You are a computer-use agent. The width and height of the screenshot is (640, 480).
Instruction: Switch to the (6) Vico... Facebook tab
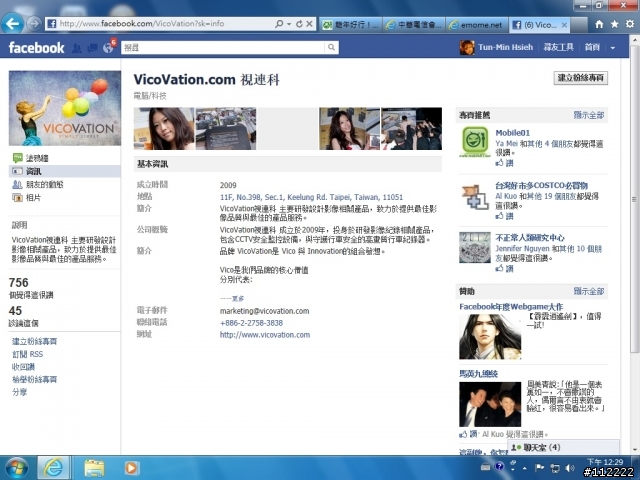535,25
